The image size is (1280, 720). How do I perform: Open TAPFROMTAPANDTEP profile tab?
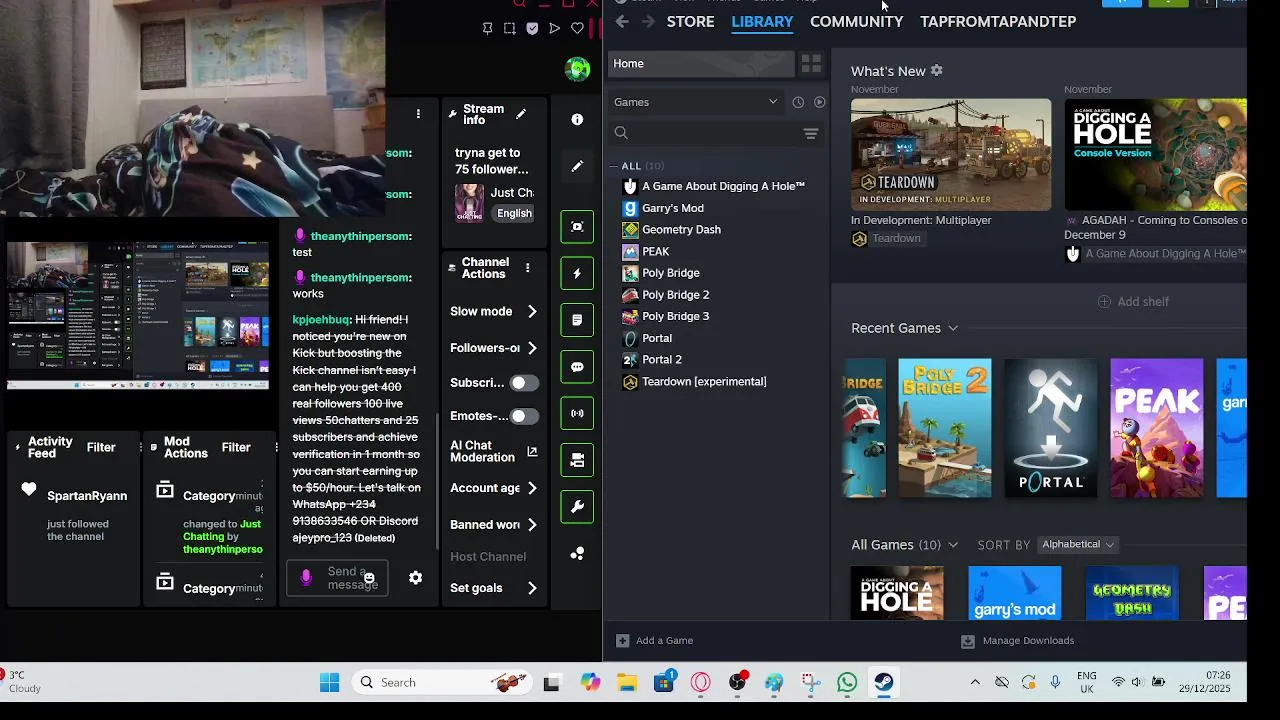coord(998,21)
